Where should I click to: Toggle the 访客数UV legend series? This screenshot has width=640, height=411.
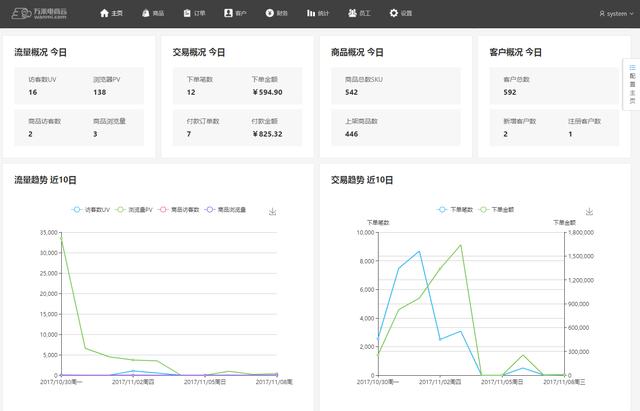point(92,210)
